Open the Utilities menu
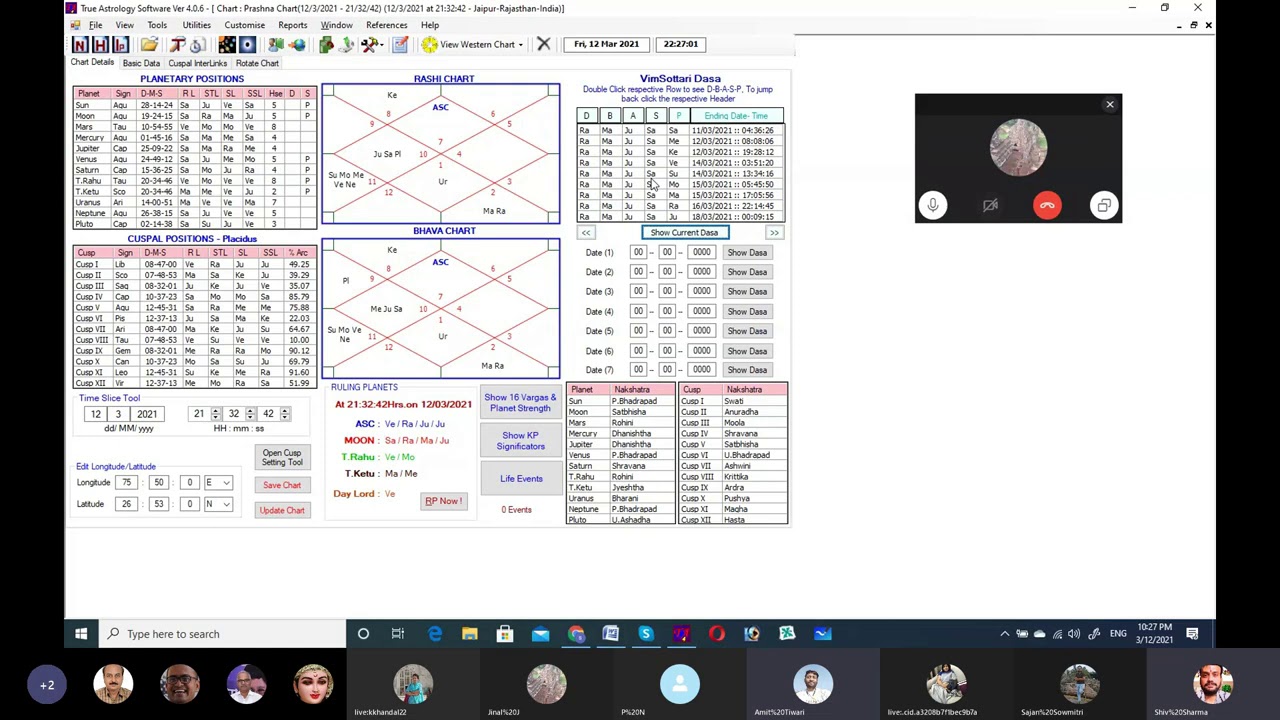This screenshot has height=720, width=1280. (196, 25)
